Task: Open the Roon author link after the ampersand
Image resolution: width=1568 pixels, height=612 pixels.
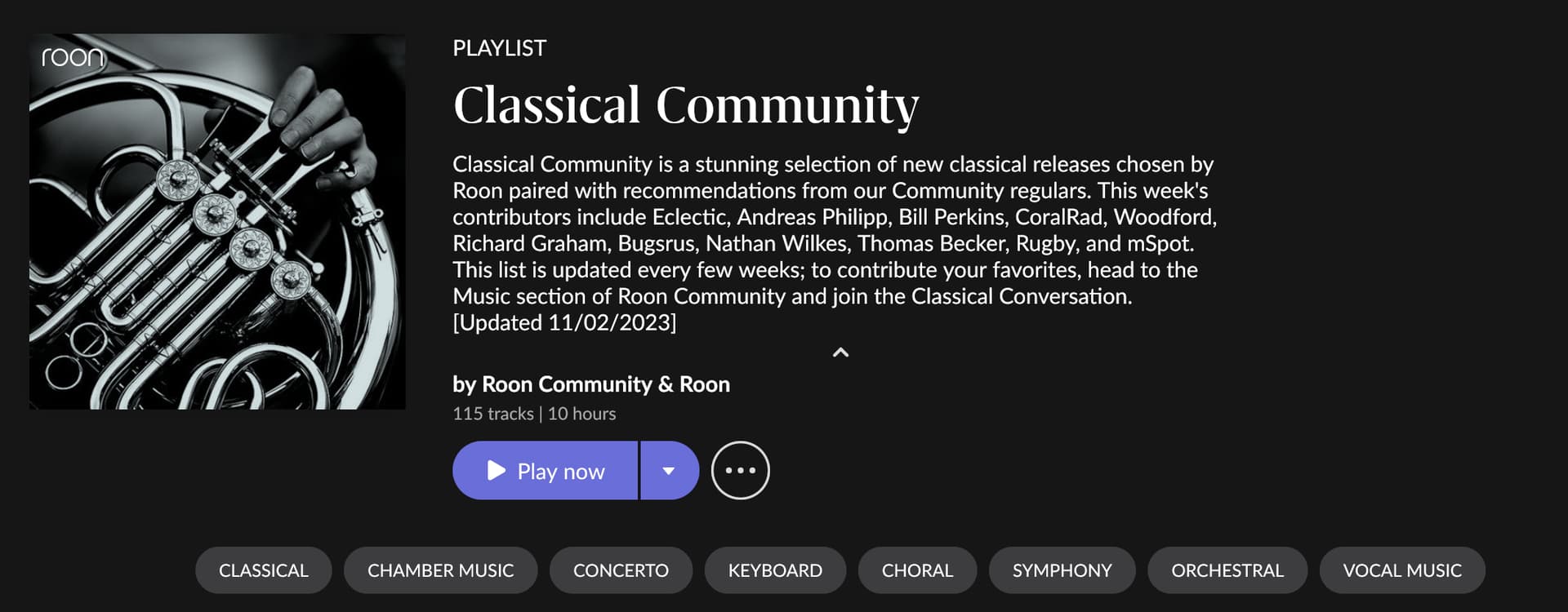Action: click(x=705, y=384)
